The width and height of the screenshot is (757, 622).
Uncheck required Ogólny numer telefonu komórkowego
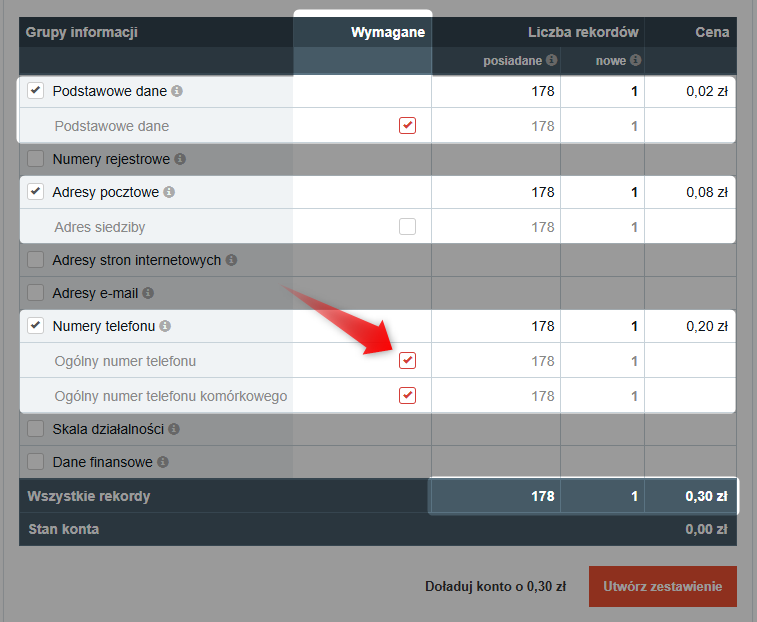point(407,395)
